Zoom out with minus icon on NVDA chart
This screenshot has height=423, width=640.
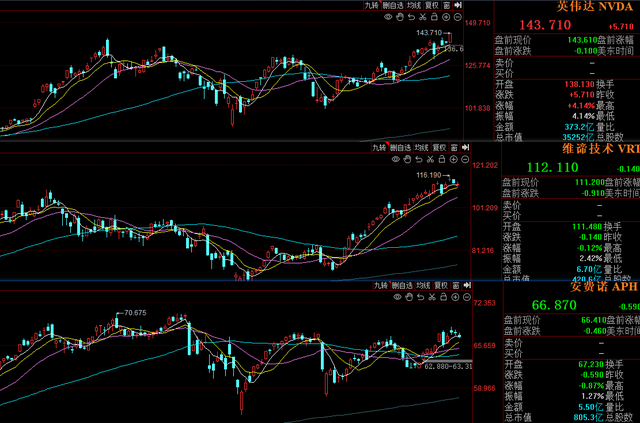tap(458, 17)
